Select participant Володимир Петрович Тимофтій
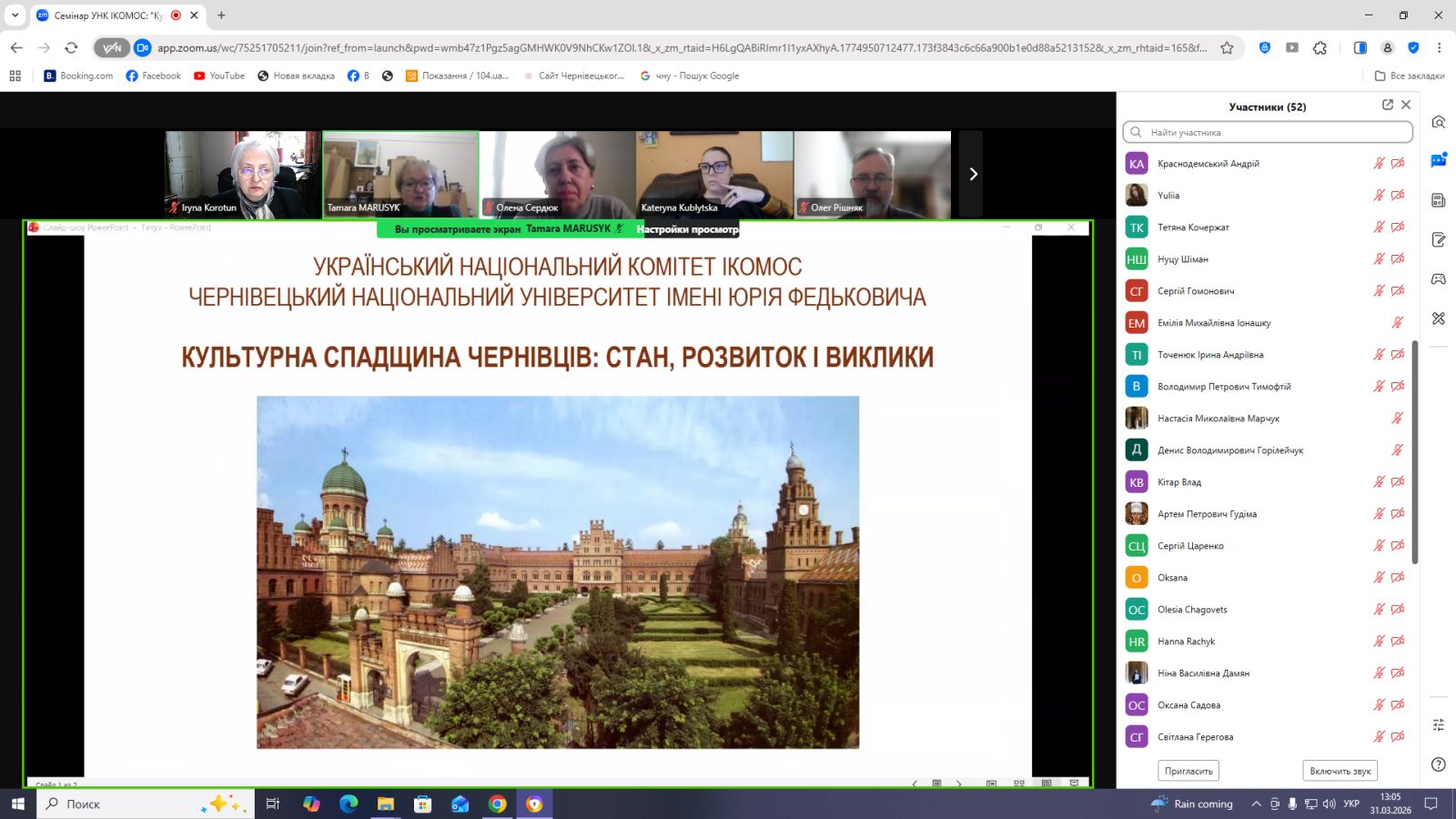The height and width of the screenshot is (819, 1456). [x=1266, y=387]
